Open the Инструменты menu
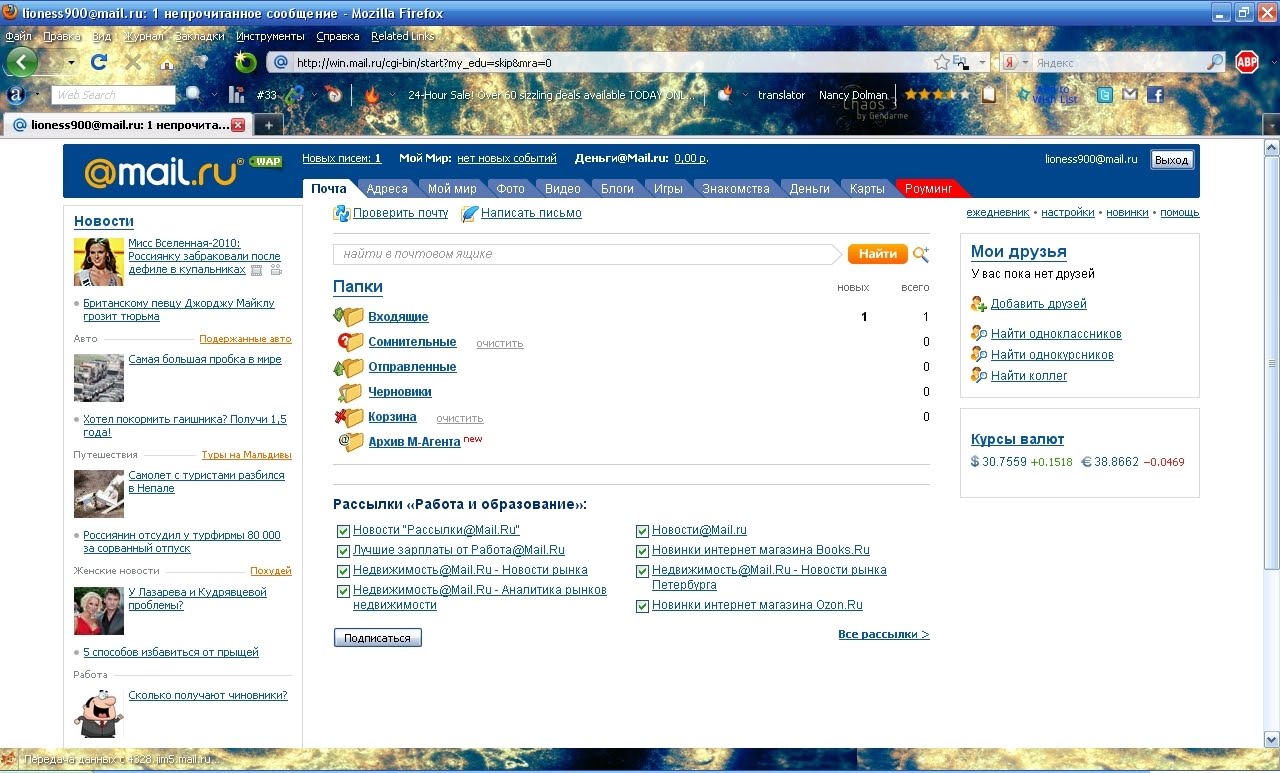 pyautogui.click(x=270, y=36)
